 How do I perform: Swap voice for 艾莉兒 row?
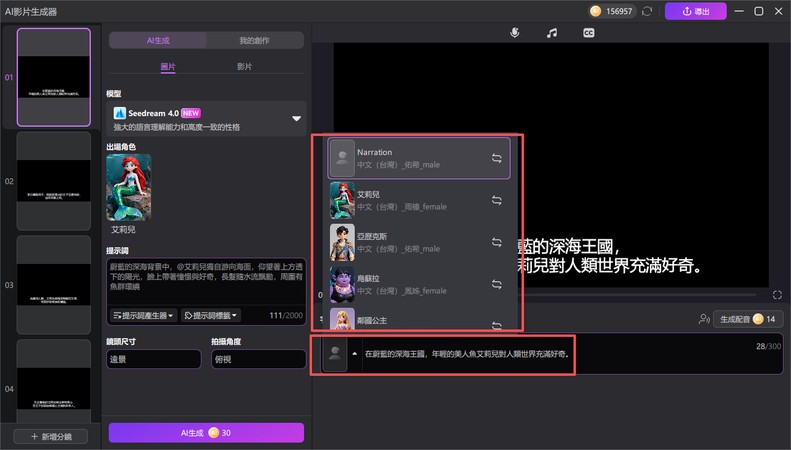[x=496, y=200]
